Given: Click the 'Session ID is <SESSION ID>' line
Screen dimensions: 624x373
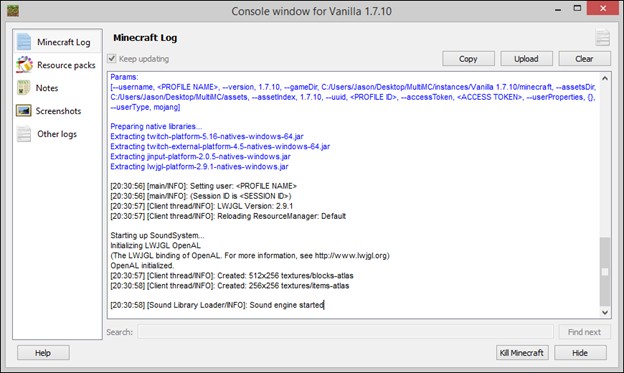Looking at the screenshot, I should (201, 196).
